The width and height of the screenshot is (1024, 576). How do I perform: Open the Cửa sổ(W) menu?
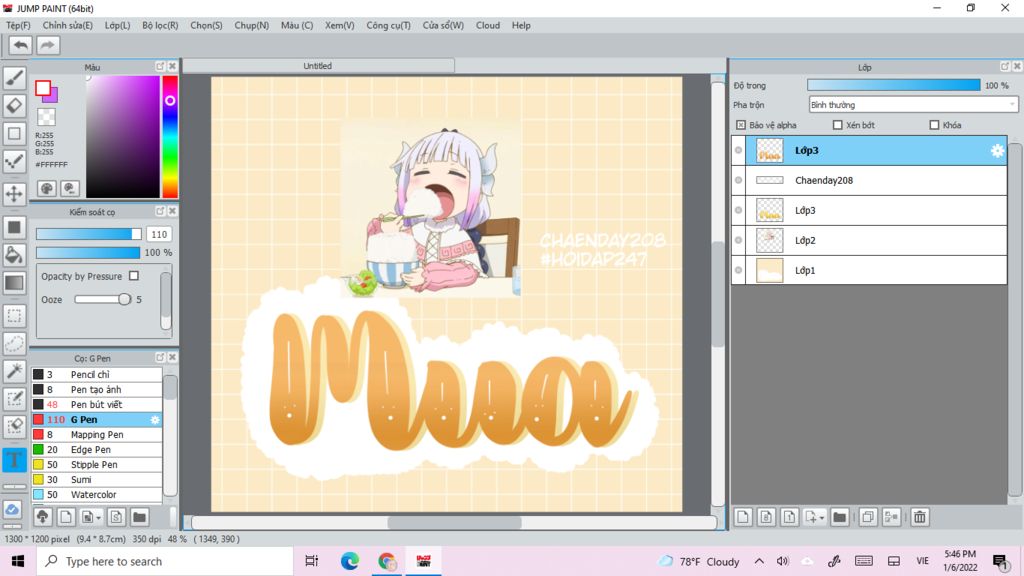click(x=443, y=25)
